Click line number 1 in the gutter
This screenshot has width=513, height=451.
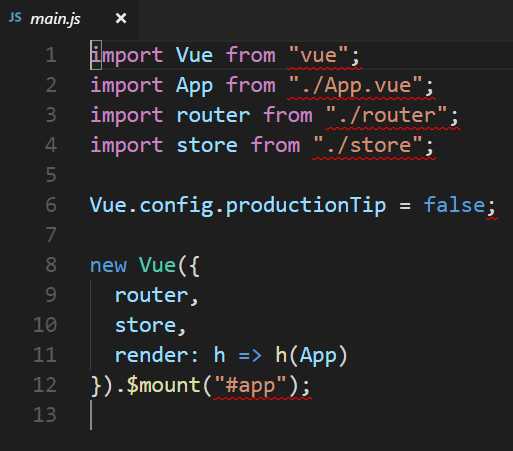click(51, 55)
